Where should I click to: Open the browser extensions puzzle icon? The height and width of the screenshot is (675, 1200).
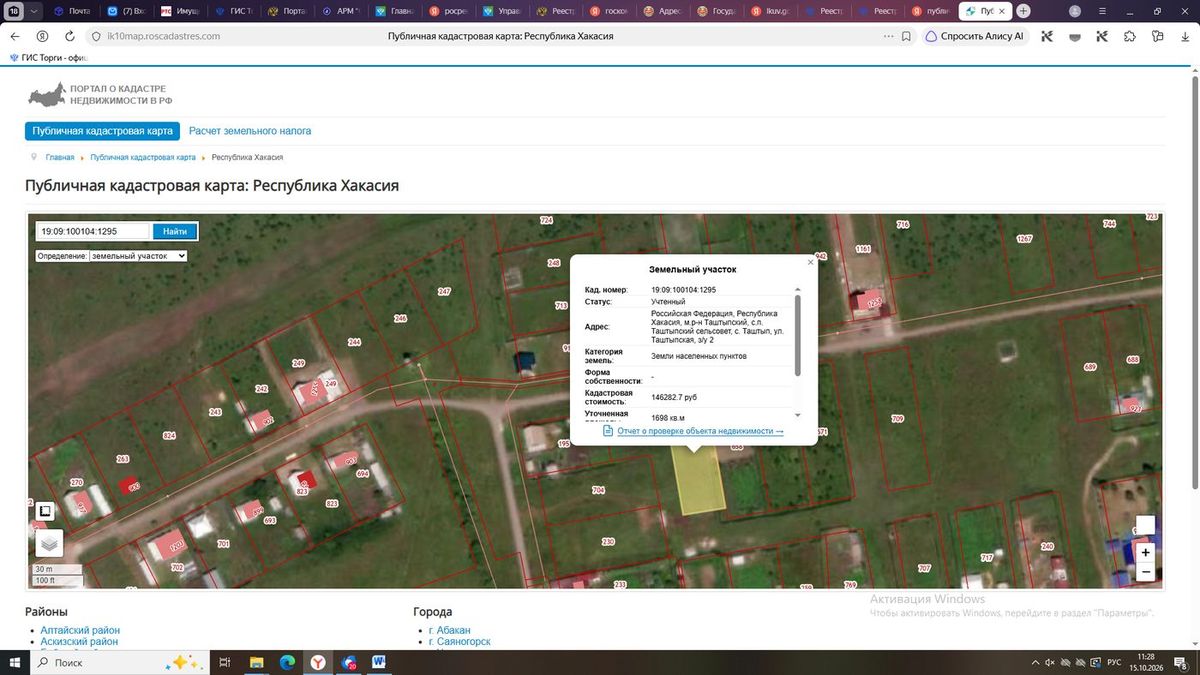point(1130,36)
